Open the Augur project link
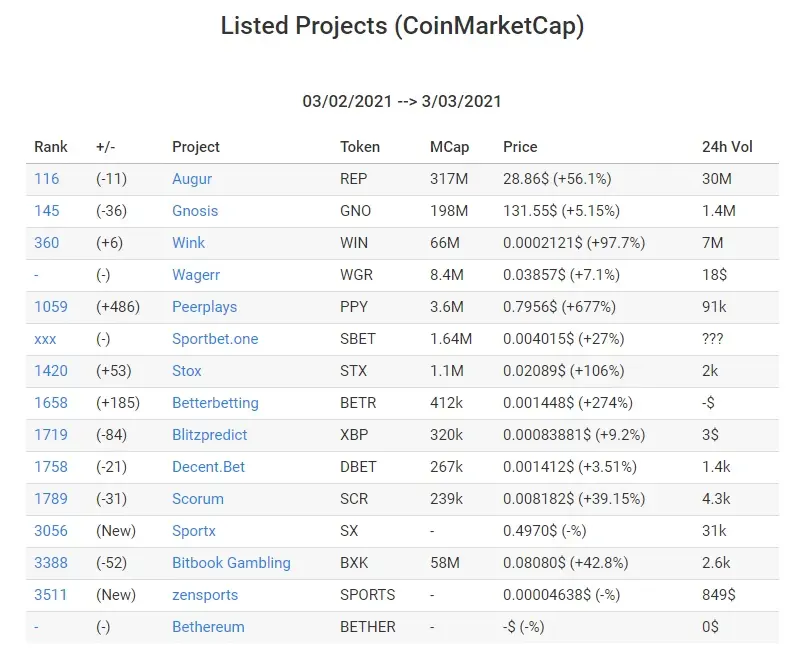This screenshot has height=655, width=809. (192, 179)
